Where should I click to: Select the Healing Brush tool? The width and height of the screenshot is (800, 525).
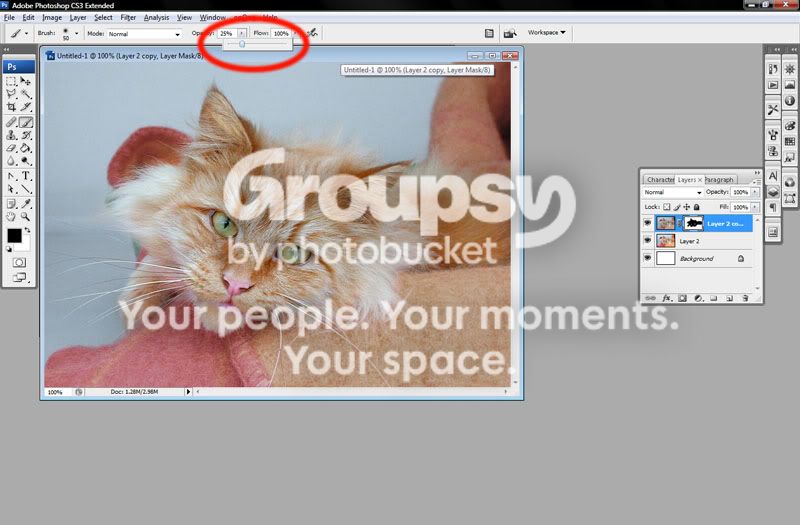[11, 122]
